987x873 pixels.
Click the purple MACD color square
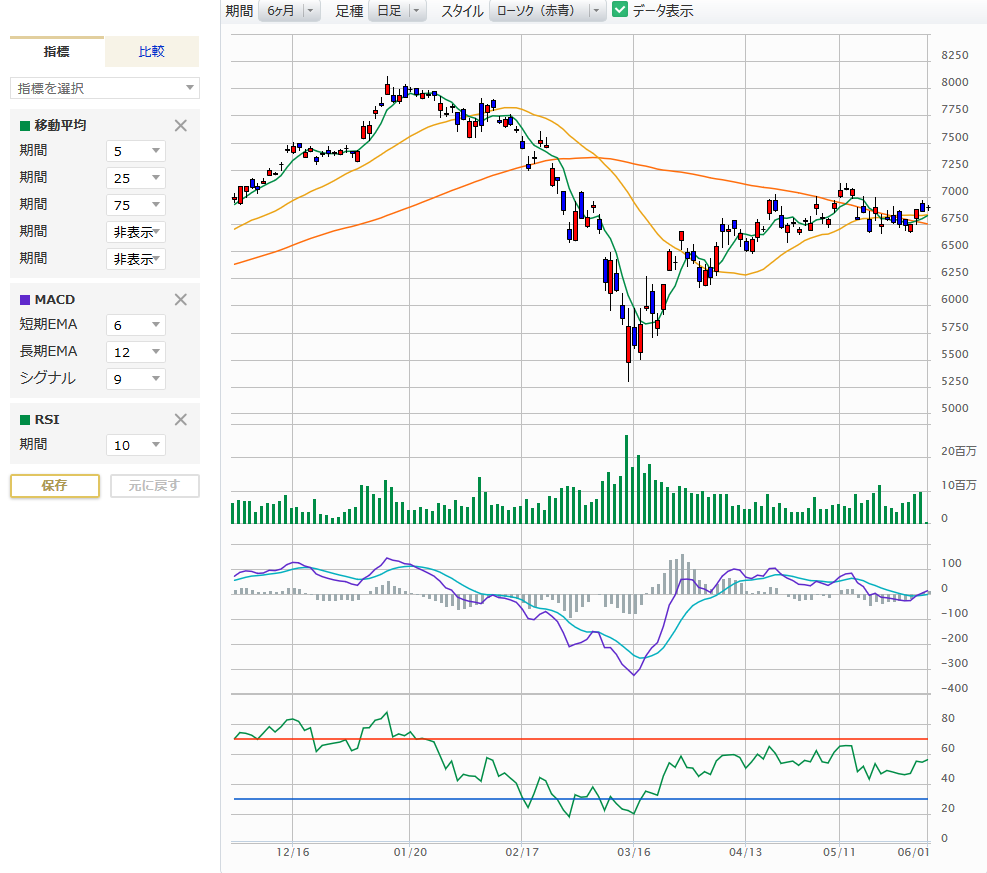coord(25,300)
